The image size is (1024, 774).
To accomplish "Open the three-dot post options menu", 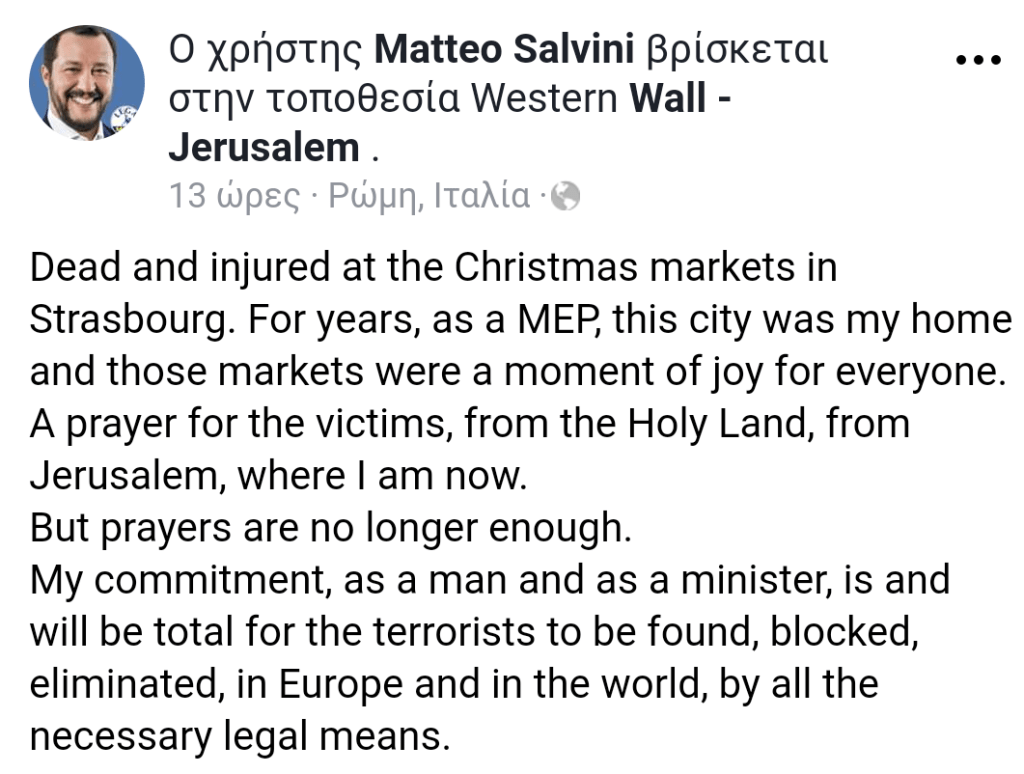I will click(978, 59).
